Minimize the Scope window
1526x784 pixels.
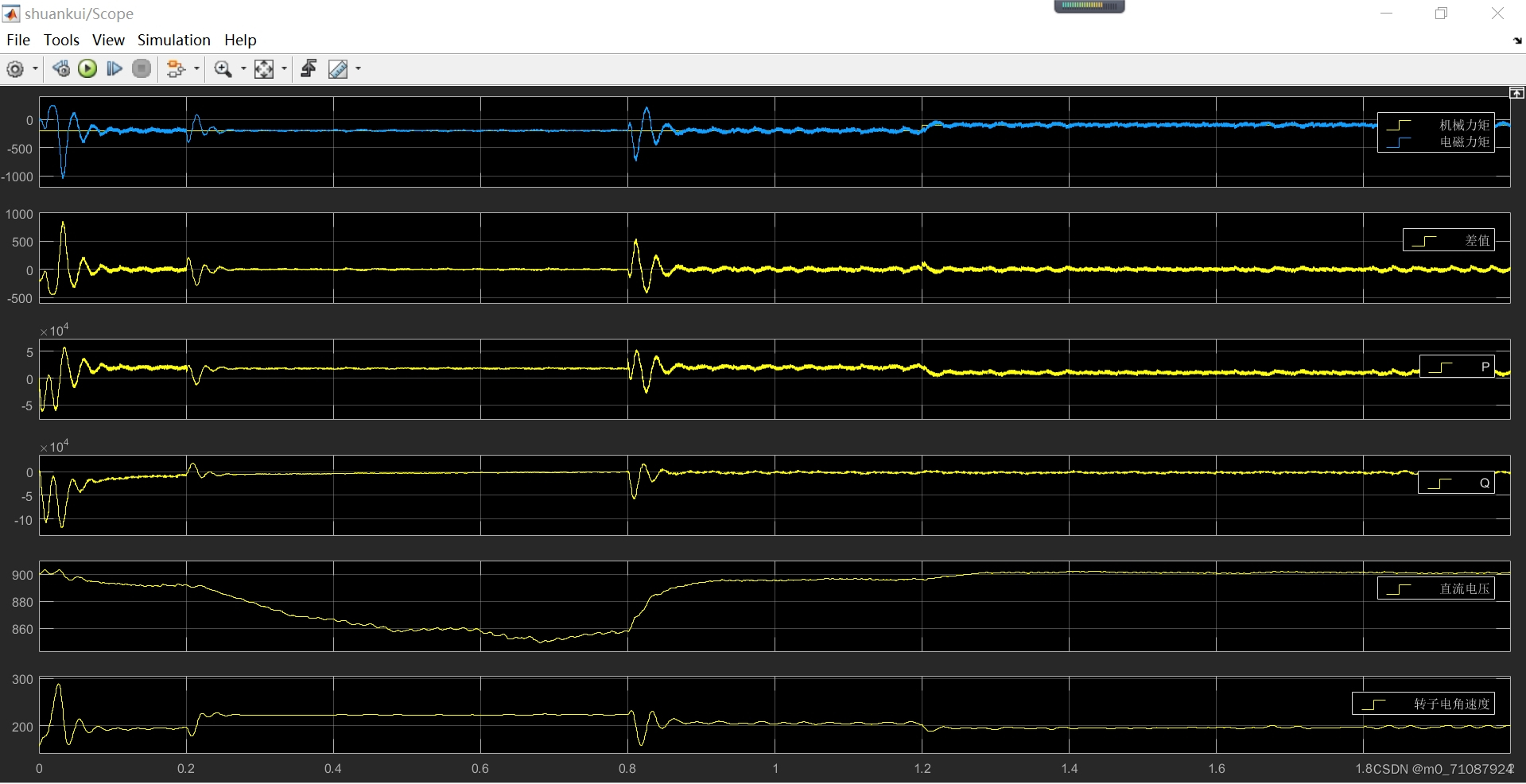click(x=1386, y=13)
